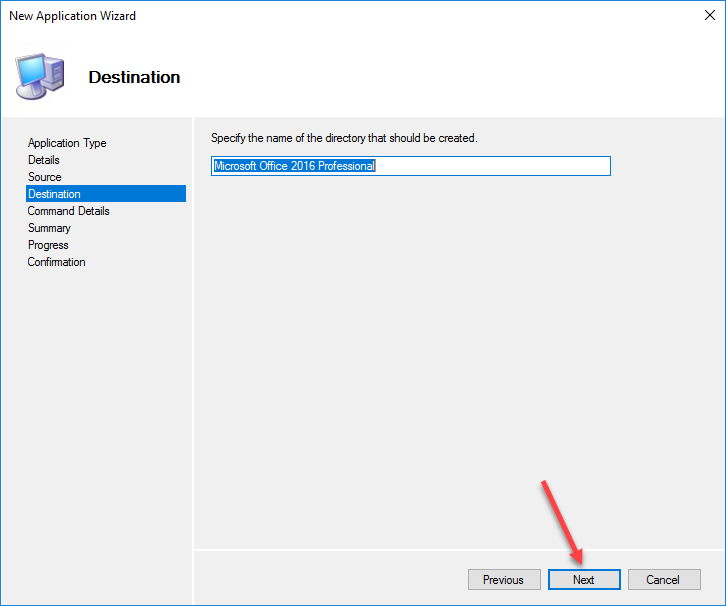This screenshot has width=726, height=606.
Task: Click the selected 'Microsoft Office 2016 Professional' text
Action: pyautogui.click(x=294, y=166)
